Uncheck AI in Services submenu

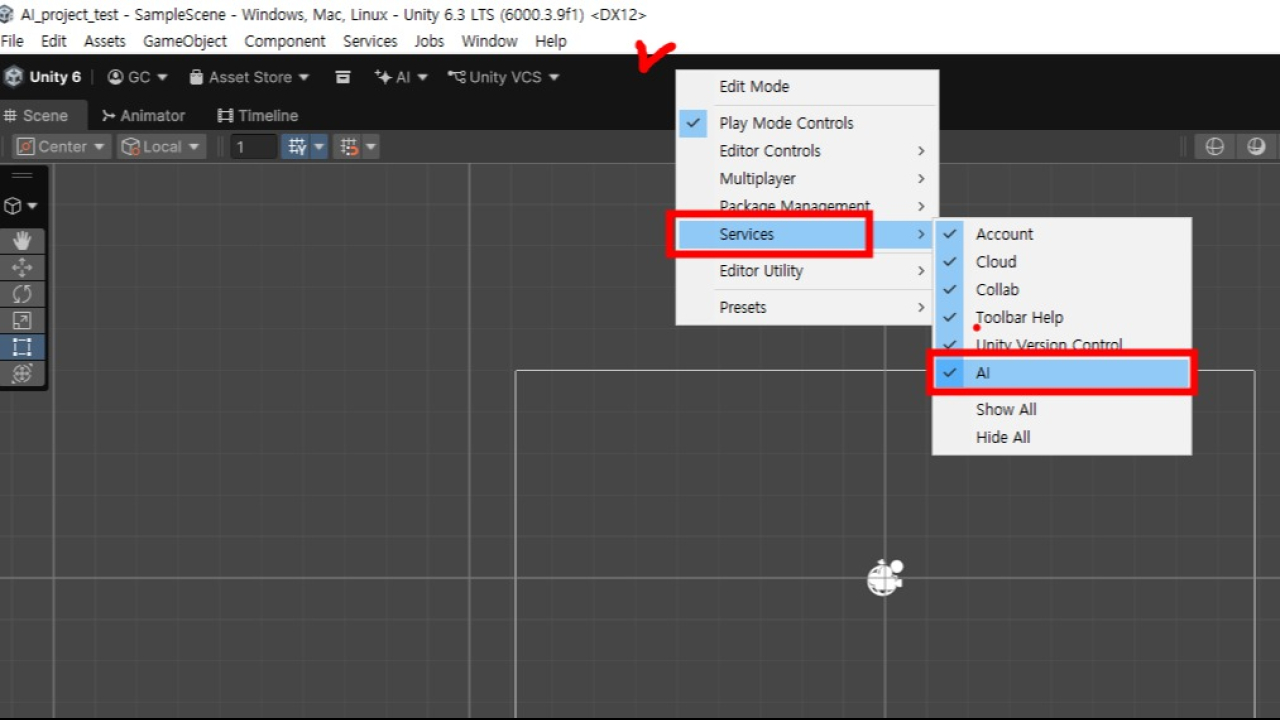(x=1060, y=373)
